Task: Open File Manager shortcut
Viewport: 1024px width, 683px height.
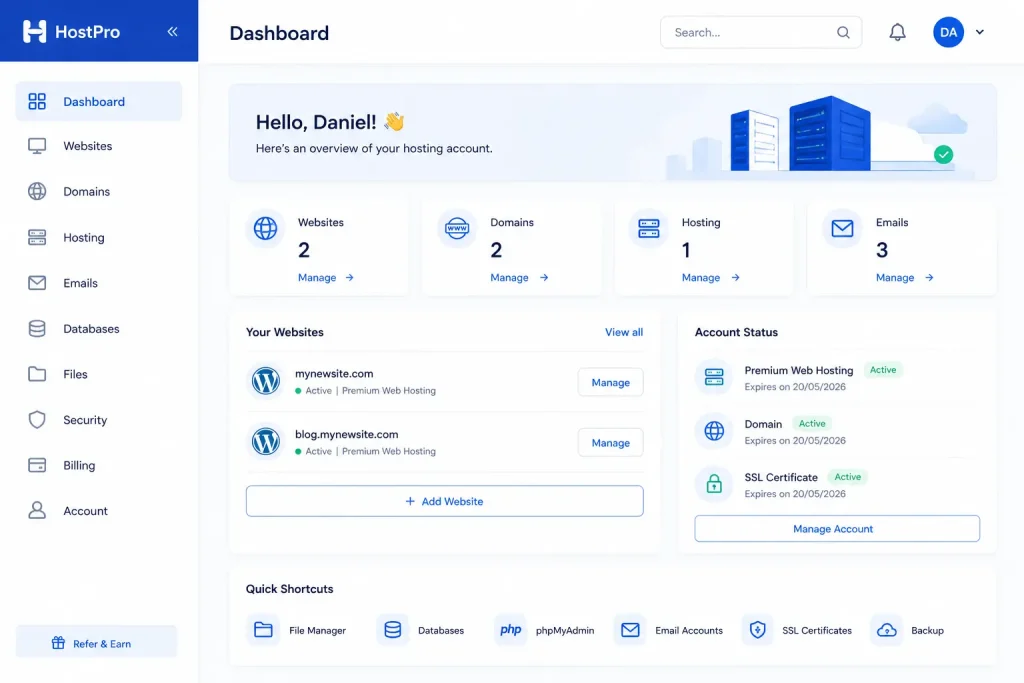Action: pyautogui.click(x=297, y=630)
